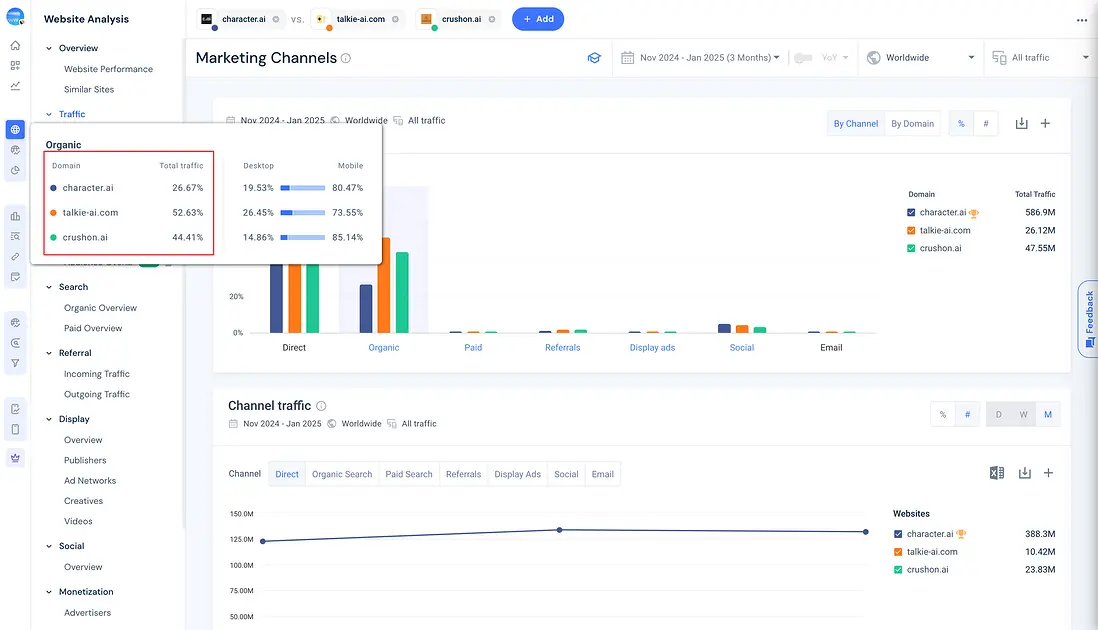This screenshot has width=1098, height=630.
Task: Open the Worldwide country dropdown
Action: pos(920,58)
